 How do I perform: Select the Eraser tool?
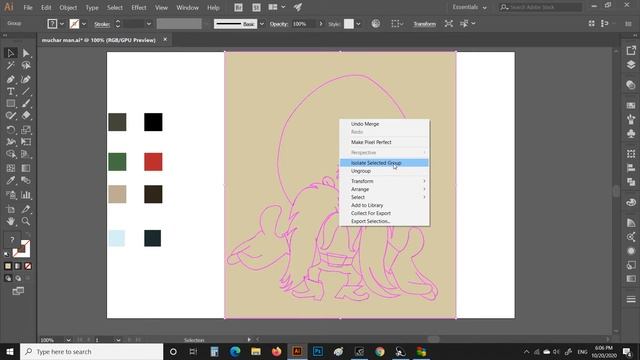click(x=26, y=116)
